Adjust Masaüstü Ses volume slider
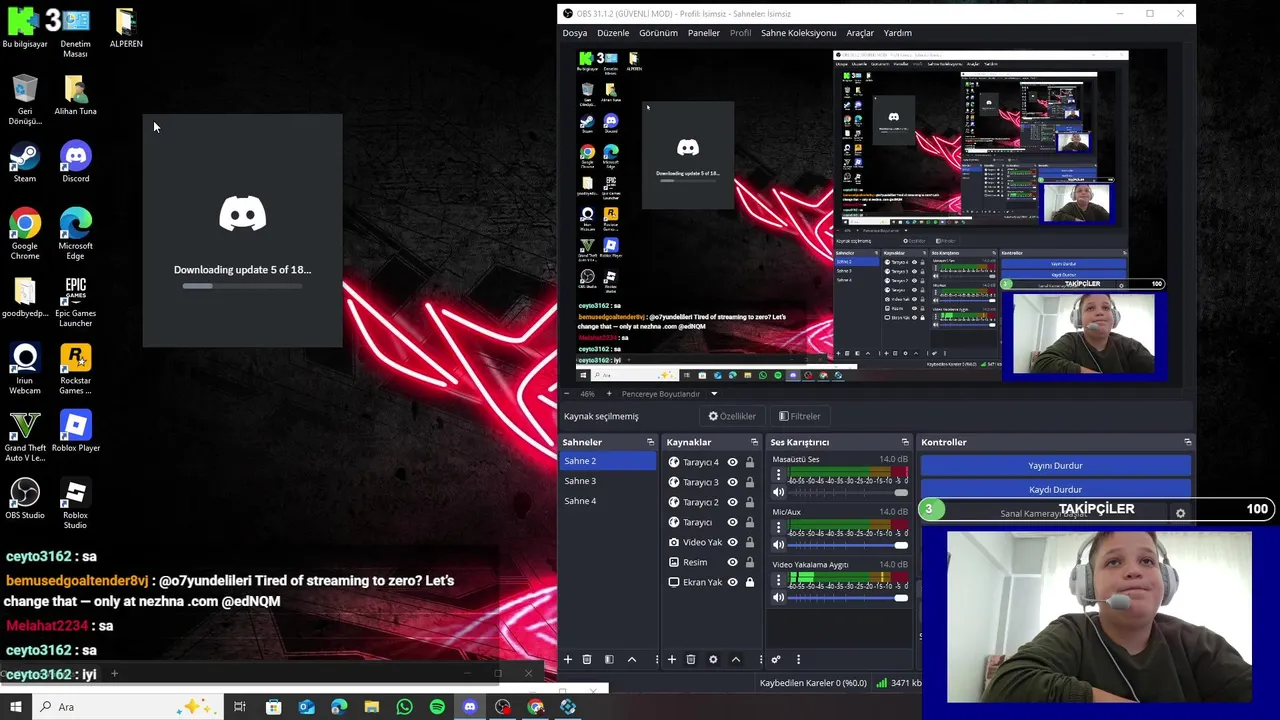The image size is (1280, 720). click(x=848, y=492)
